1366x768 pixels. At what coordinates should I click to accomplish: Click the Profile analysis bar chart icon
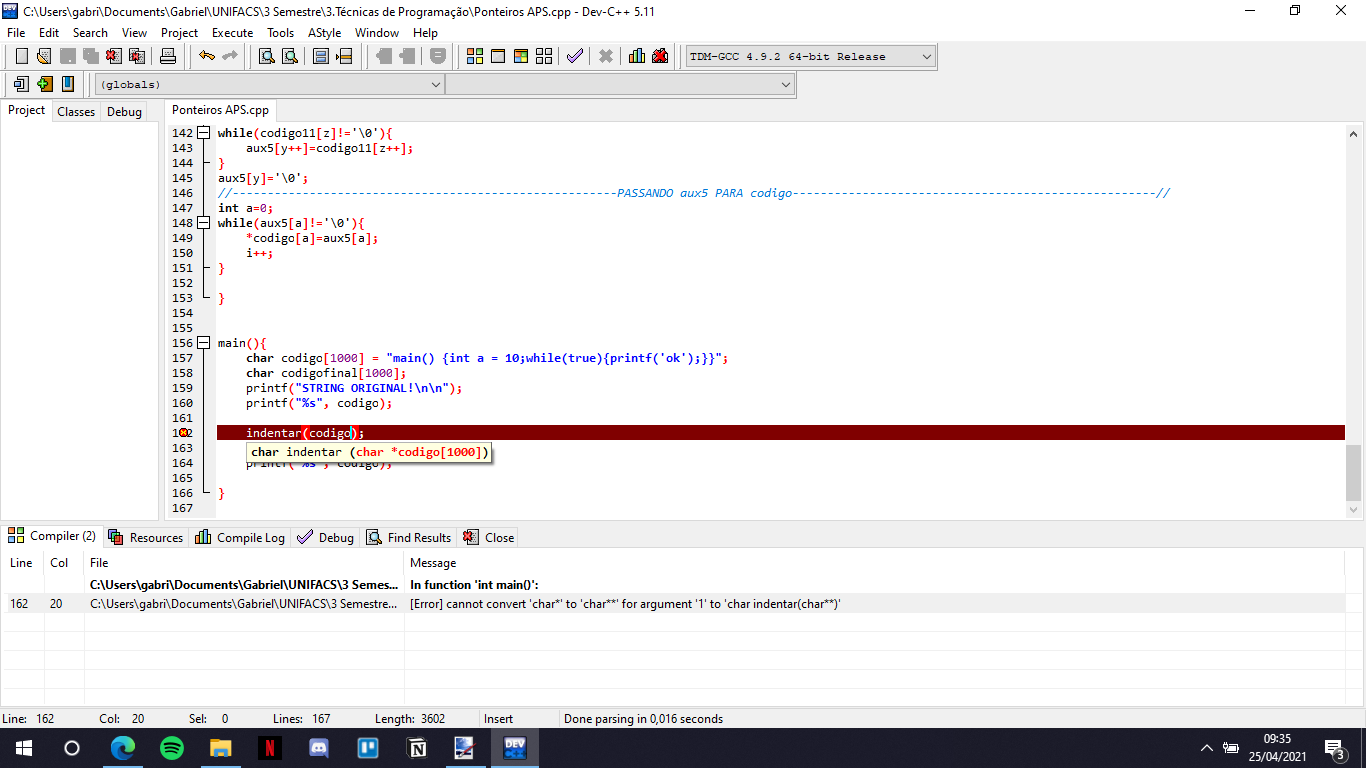(x=637, y=56)
